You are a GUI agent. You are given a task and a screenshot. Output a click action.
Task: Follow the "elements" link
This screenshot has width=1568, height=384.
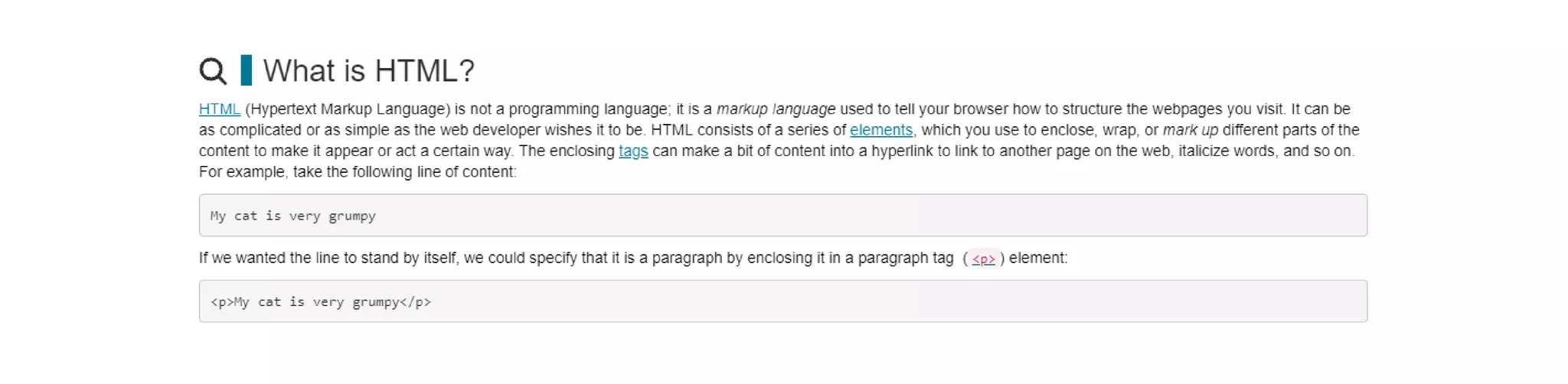880,130
